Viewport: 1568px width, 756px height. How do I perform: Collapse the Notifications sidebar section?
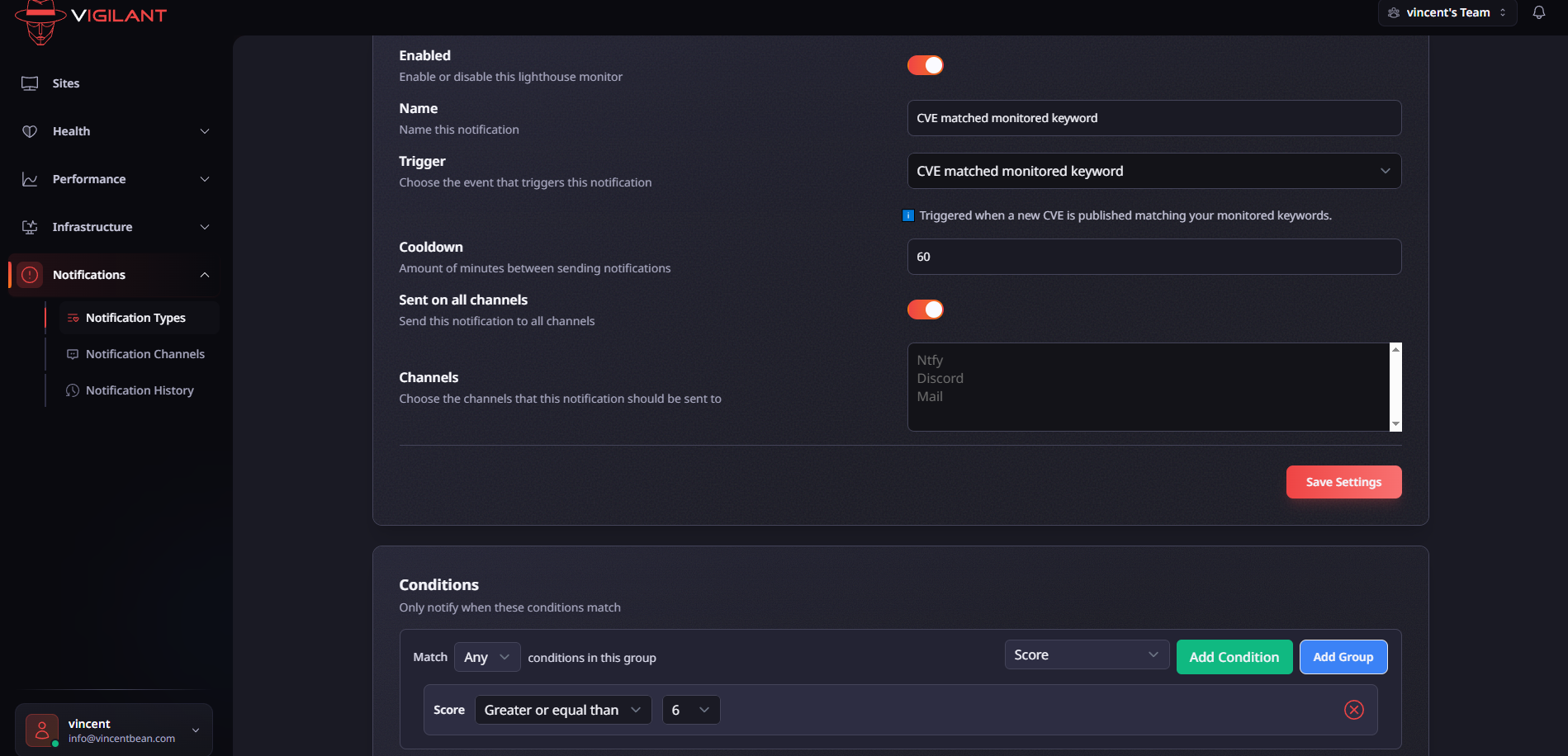205,275
